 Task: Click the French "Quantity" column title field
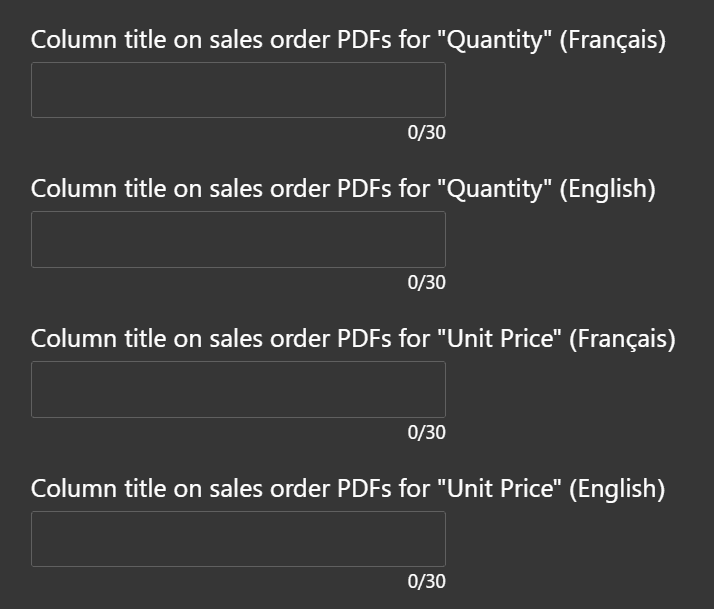[238, 90]
